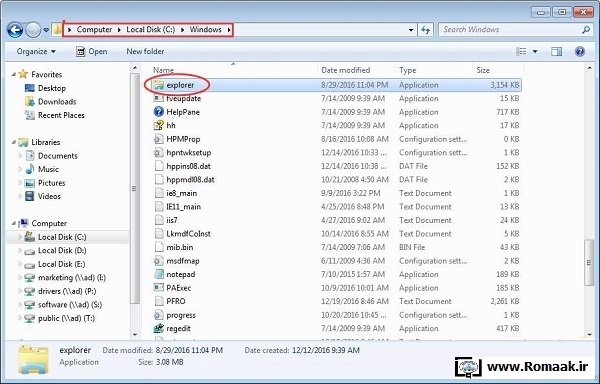Change your view icon button
600x384 pixels.
[x=521, y=51]
